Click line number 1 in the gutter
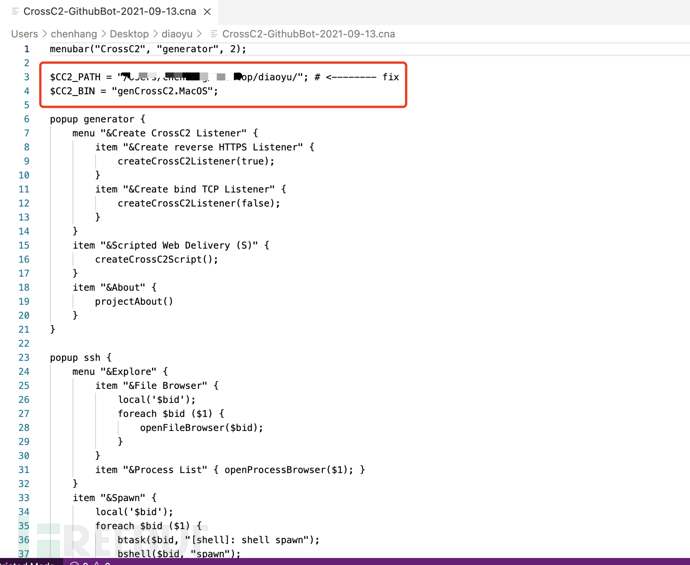The height and width of the screenshot is (565, 690). pyautogui.click(x=27, y=49)
